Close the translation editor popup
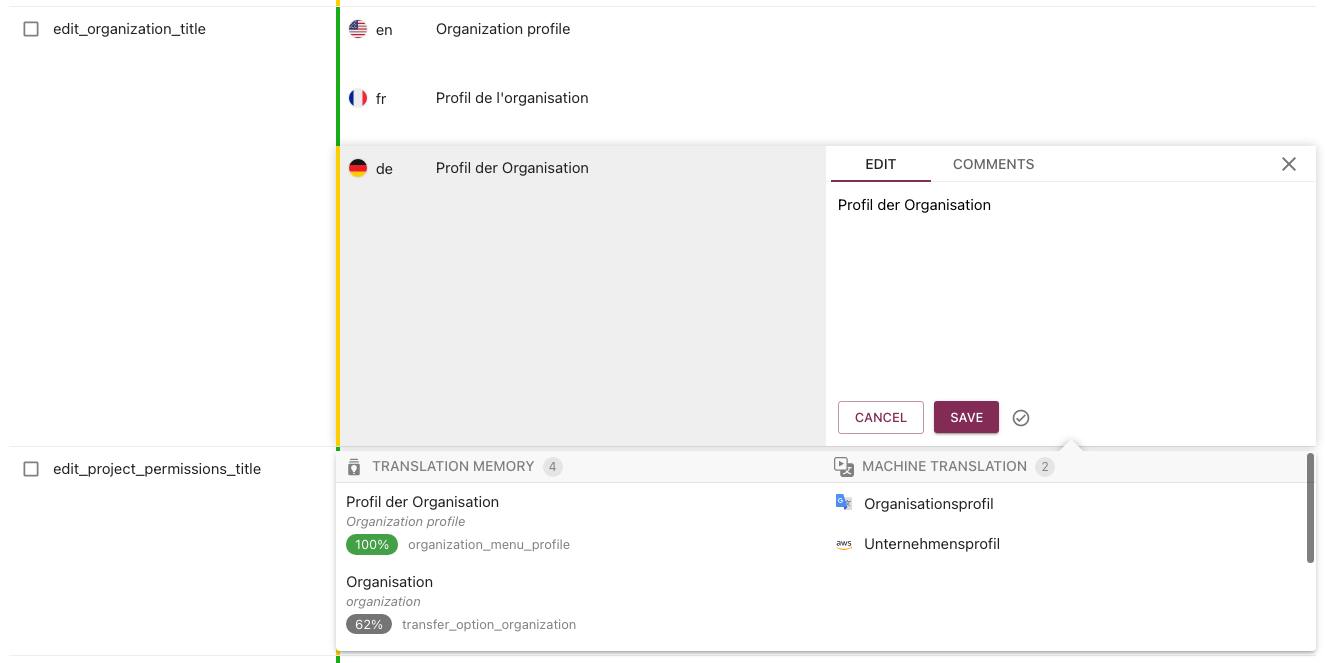 point(1288,163)
